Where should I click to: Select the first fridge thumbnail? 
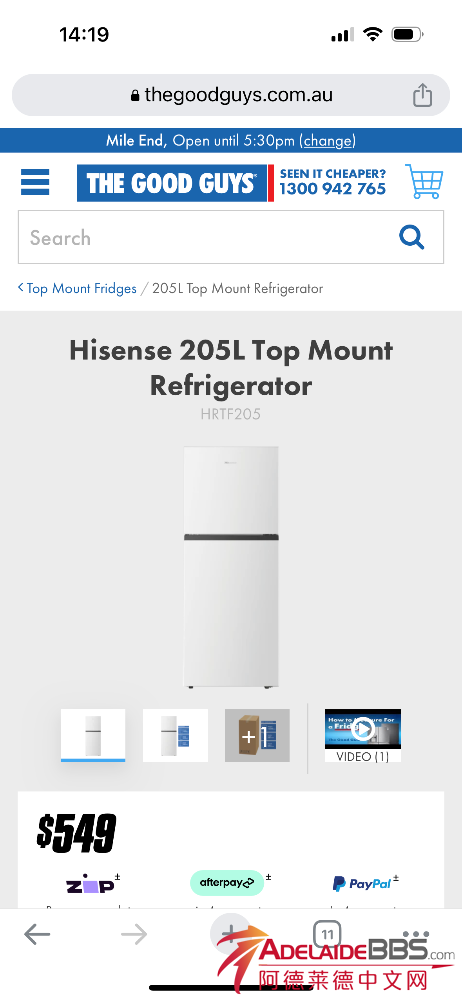pyautogui.click(x=93, y=735)
